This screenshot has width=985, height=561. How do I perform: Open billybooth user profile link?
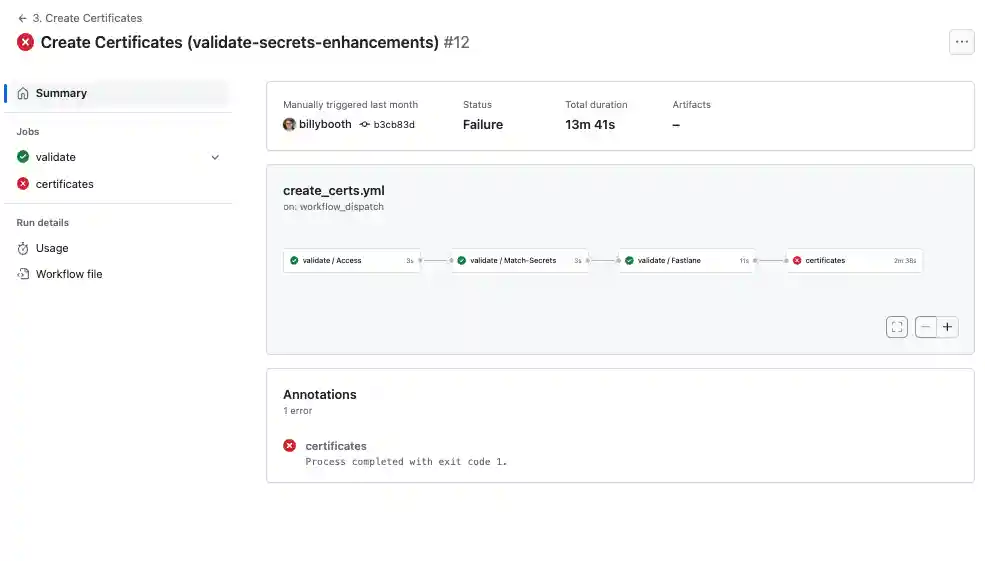[325, 124]
